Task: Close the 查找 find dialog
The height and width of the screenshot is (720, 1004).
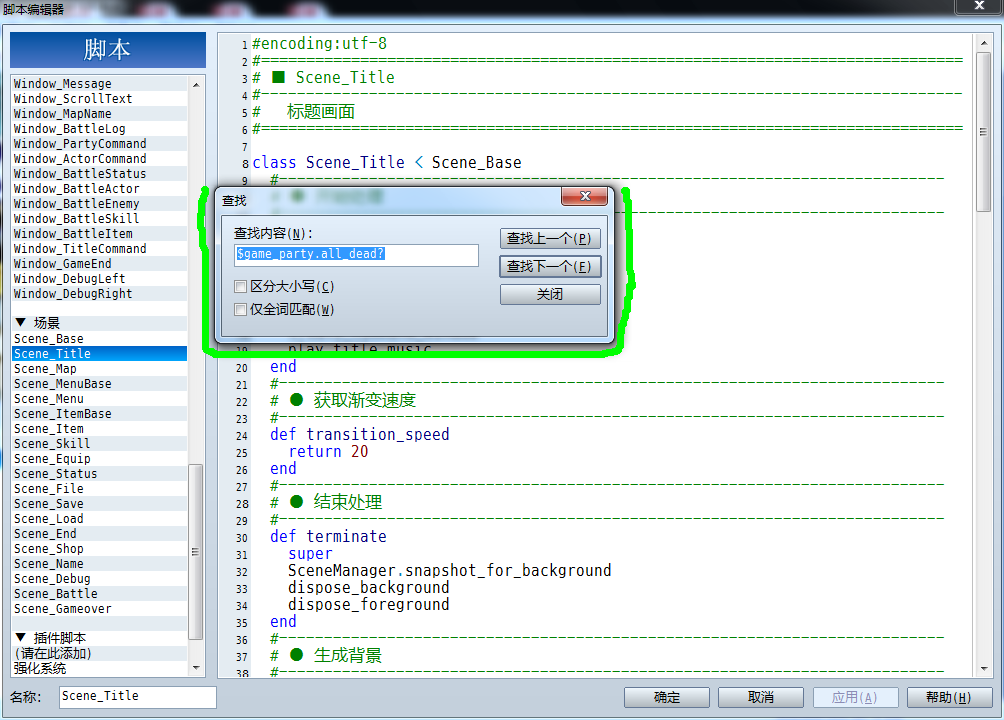Action: [584, 196]
